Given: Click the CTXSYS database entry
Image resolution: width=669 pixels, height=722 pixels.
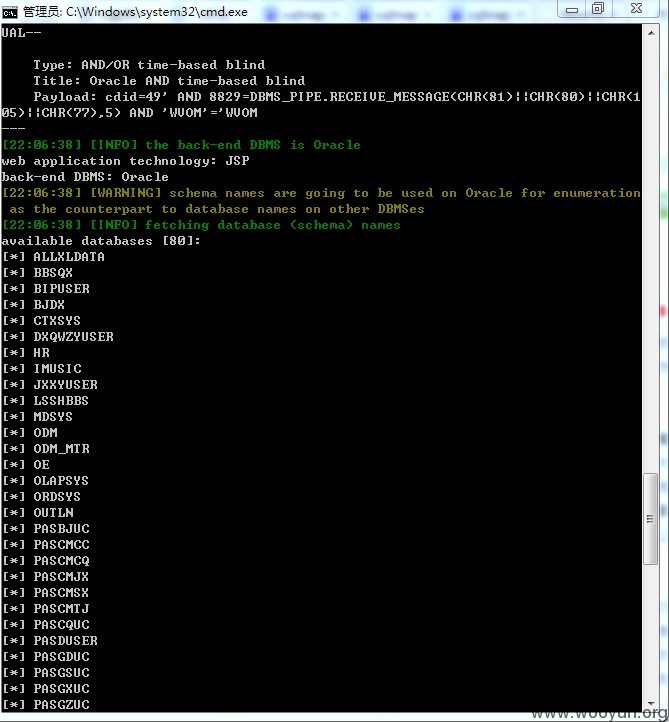Looking at the screenshot, I should click(41, 321).
